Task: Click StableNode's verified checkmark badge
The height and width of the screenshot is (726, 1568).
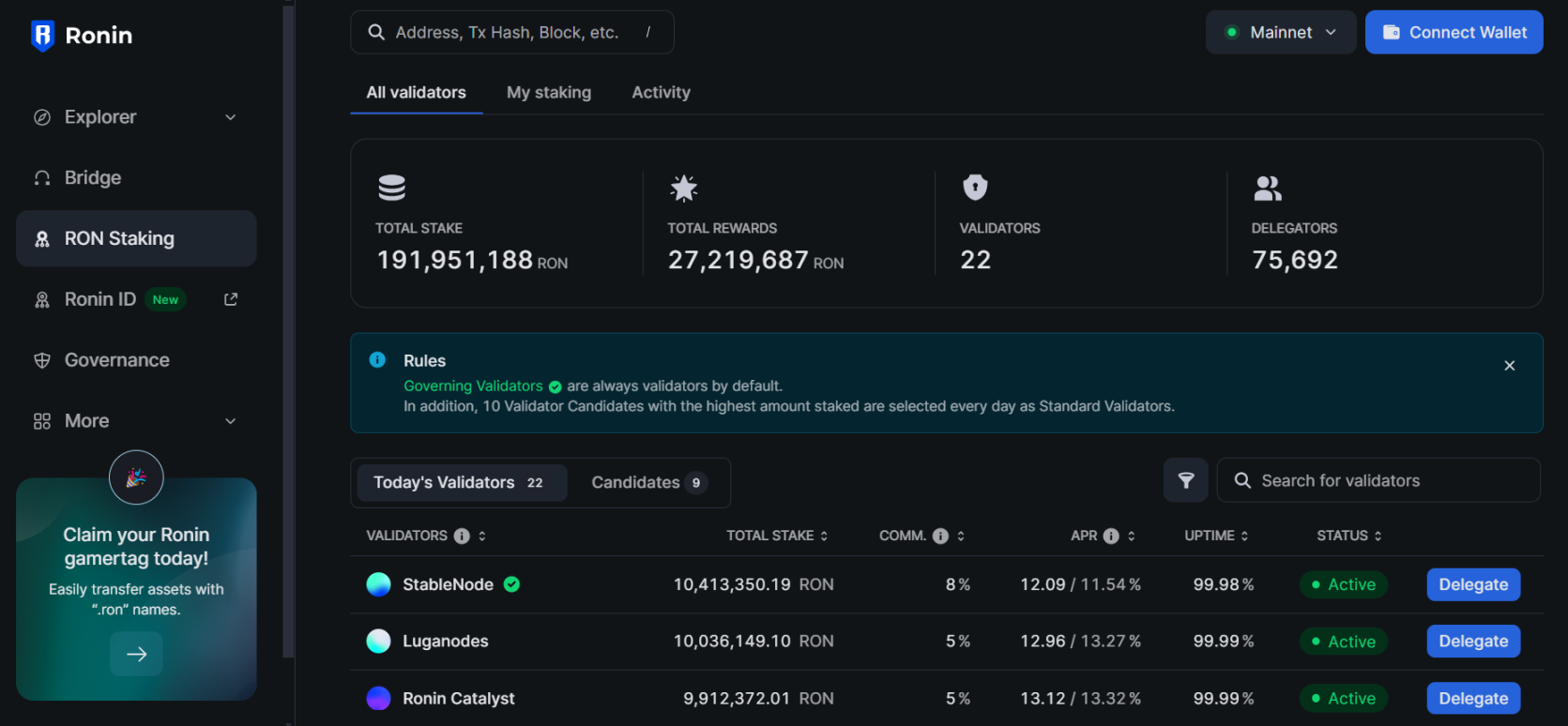Action: (x=511, y=584)
